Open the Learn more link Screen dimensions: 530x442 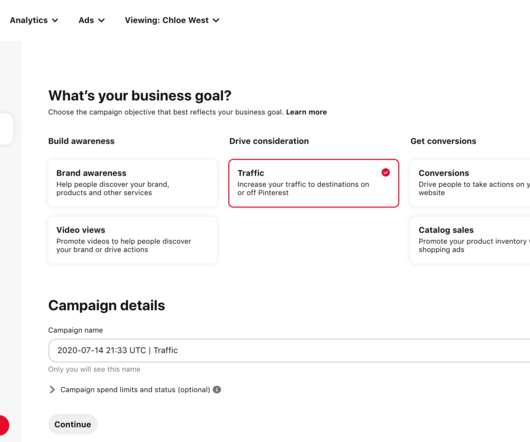(x=306, y=112)
